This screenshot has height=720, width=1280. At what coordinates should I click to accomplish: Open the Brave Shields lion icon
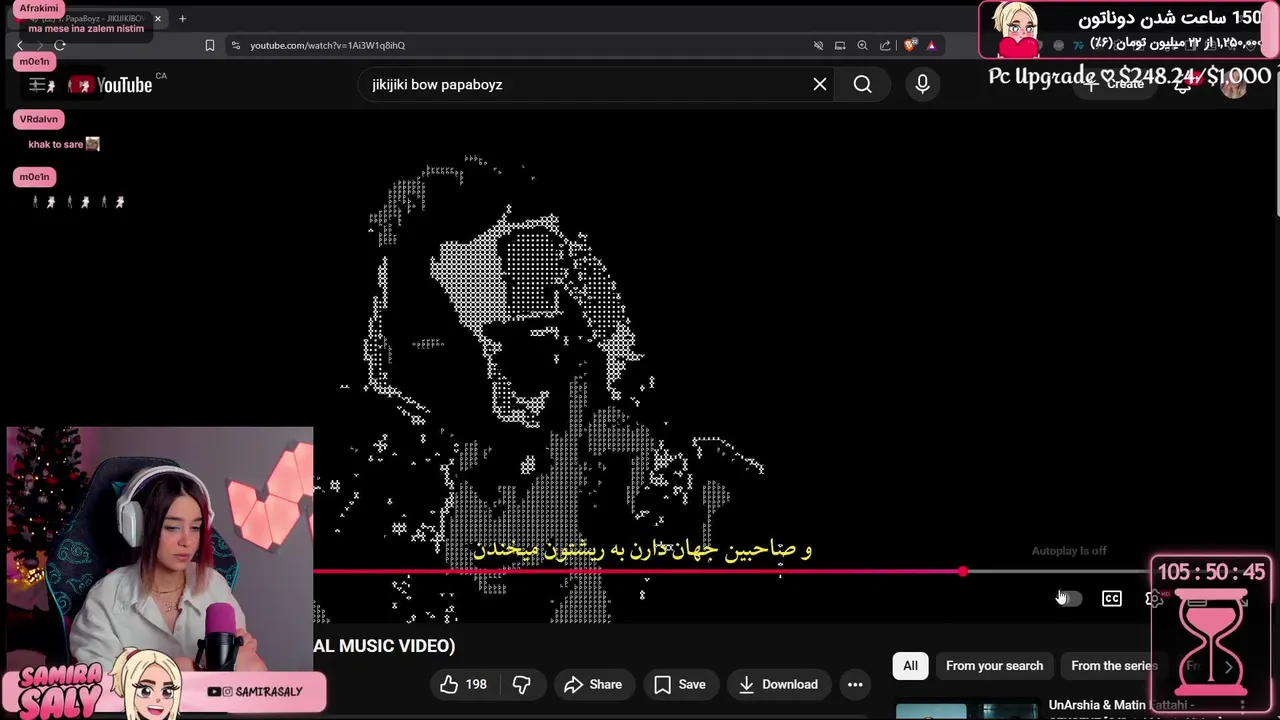(x=910, y=45)
